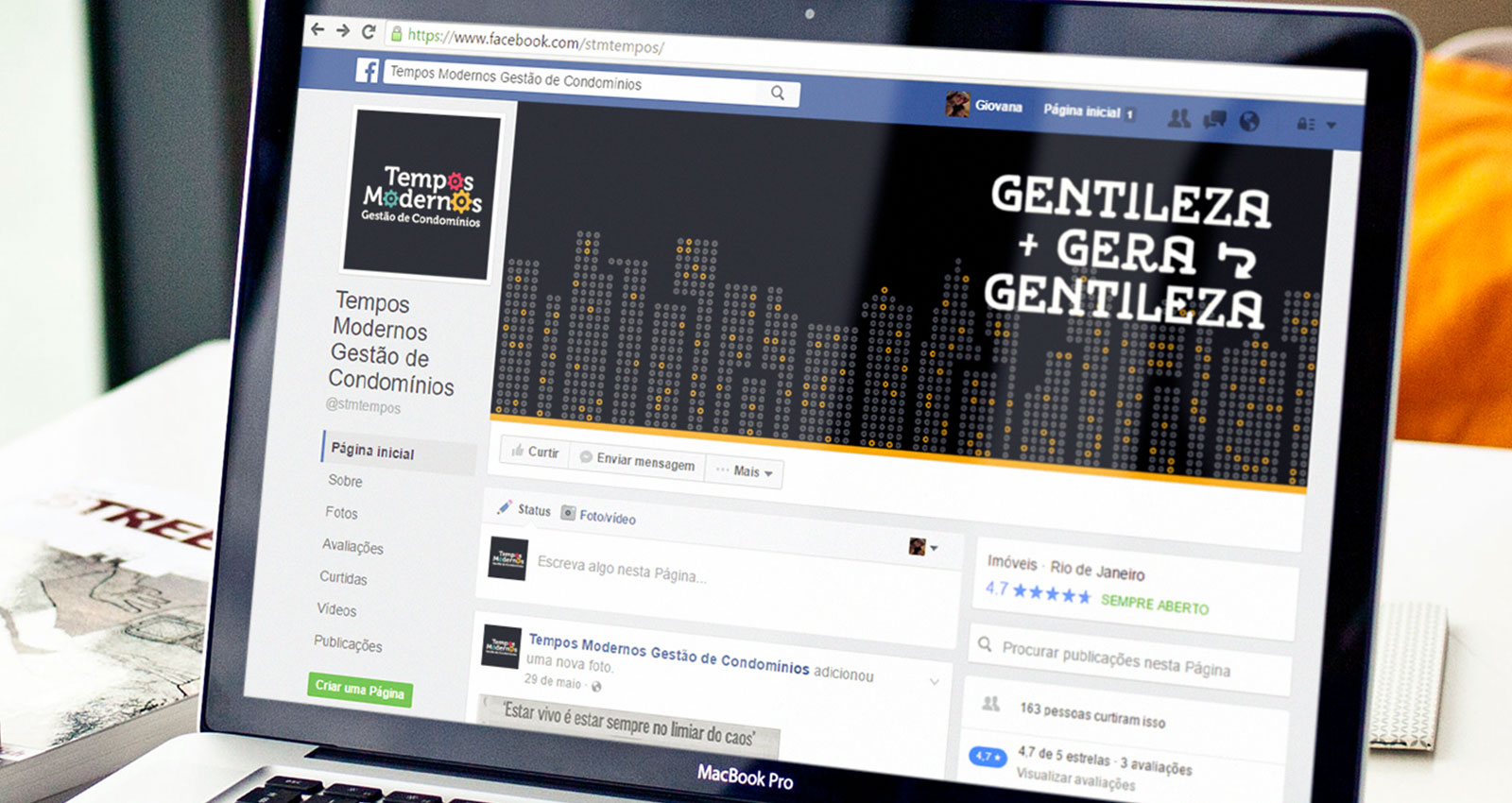The image size is (1512, 803).
Task: Click the search magnifier icon
Action: 777,93
